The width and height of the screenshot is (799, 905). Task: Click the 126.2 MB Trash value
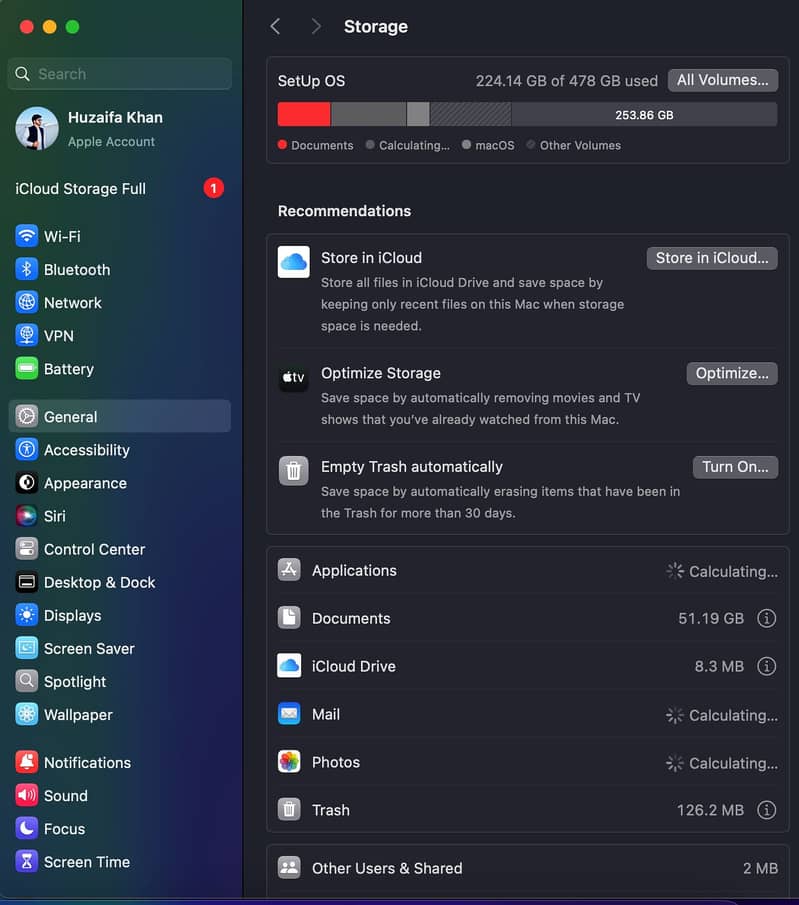tap(710, 810)
